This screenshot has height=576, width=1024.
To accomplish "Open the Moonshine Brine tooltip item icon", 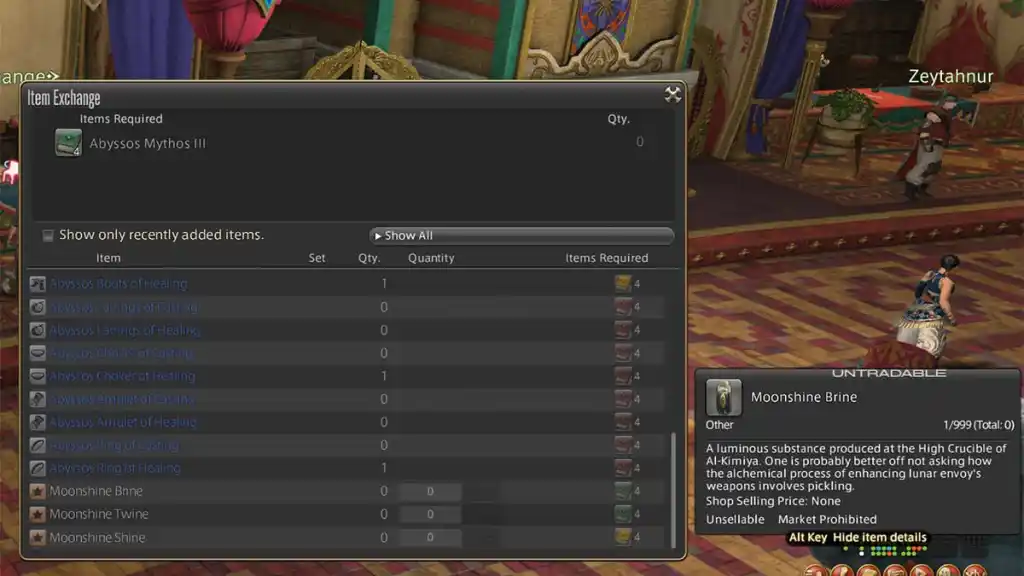I will click(x=724, y=397).
